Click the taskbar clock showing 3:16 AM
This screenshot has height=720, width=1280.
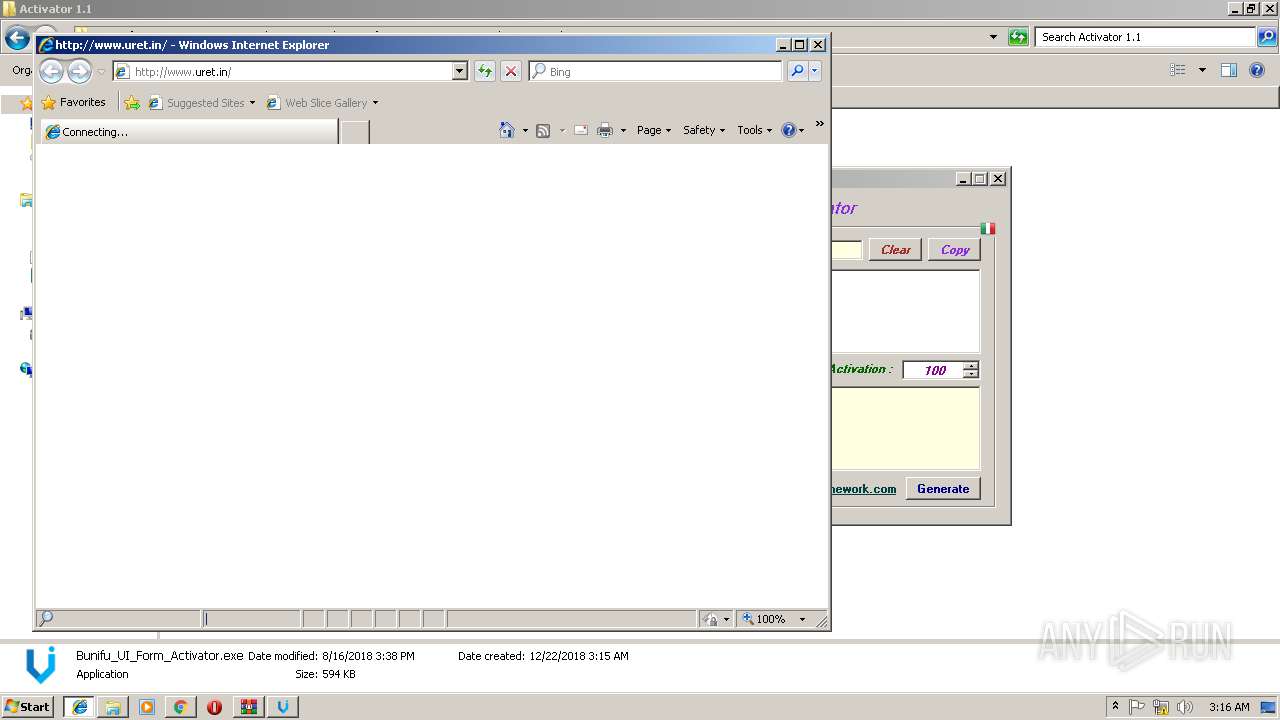pos(1229,707)
